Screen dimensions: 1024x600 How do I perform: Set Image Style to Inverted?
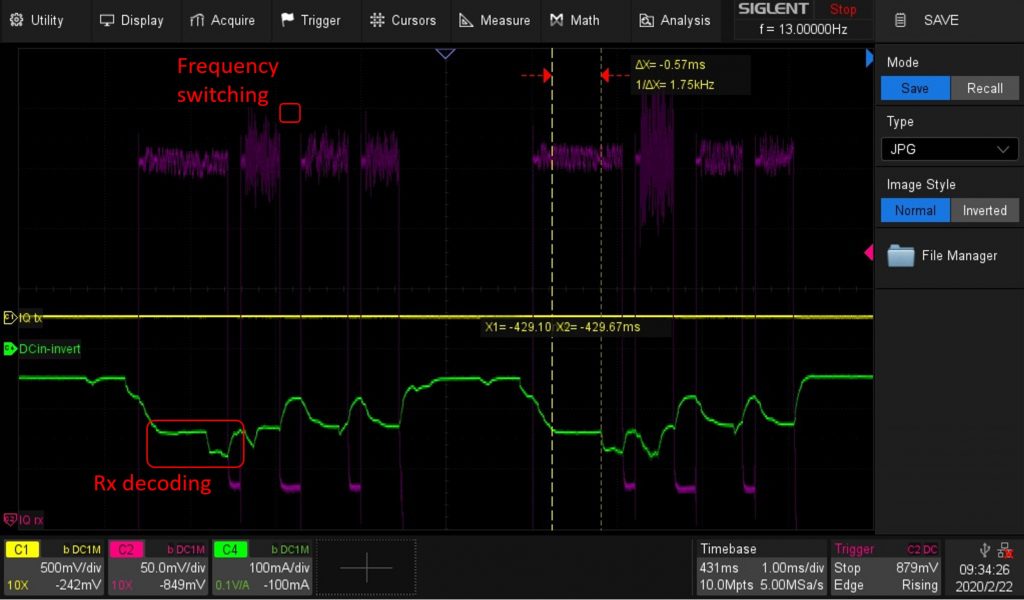coord(984,211)
